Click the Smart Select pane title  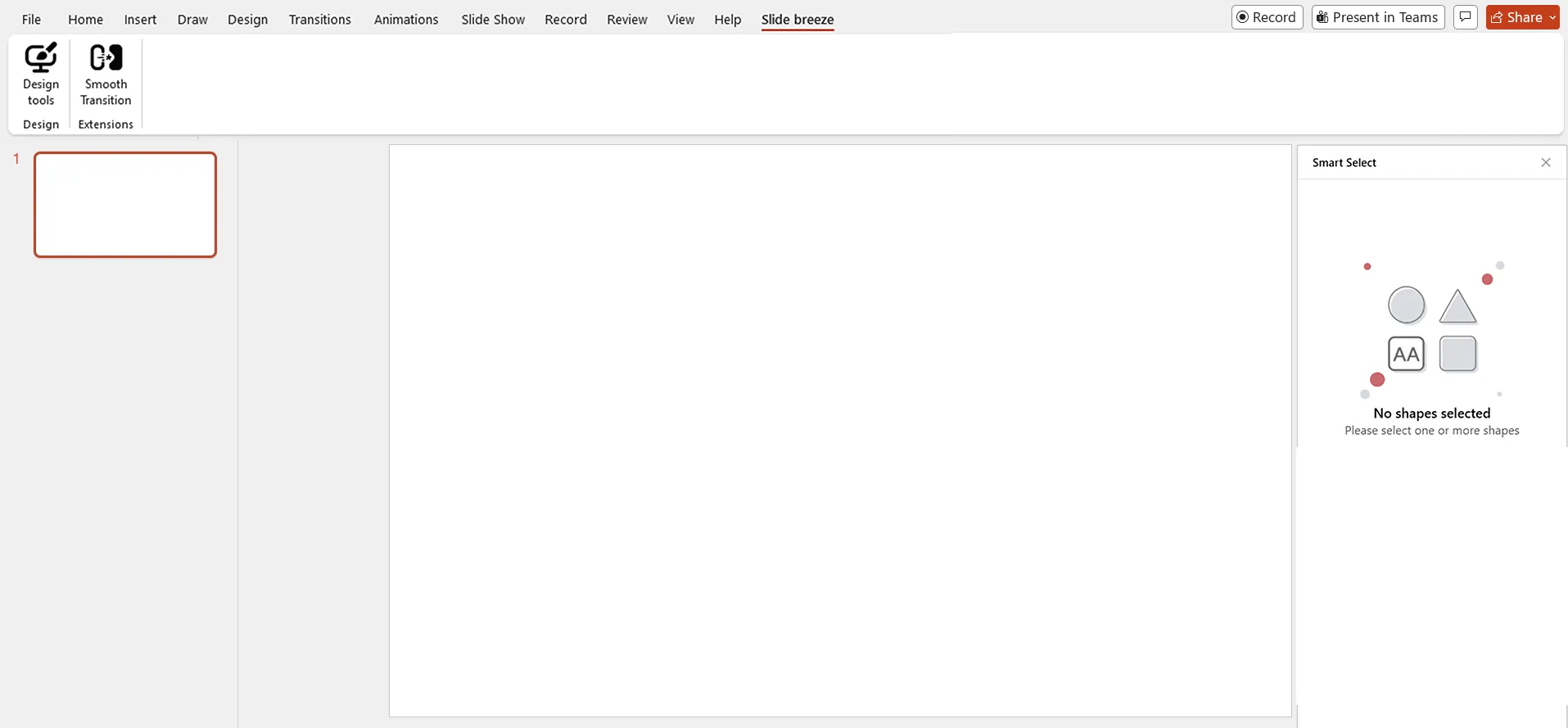point(1344,163)
